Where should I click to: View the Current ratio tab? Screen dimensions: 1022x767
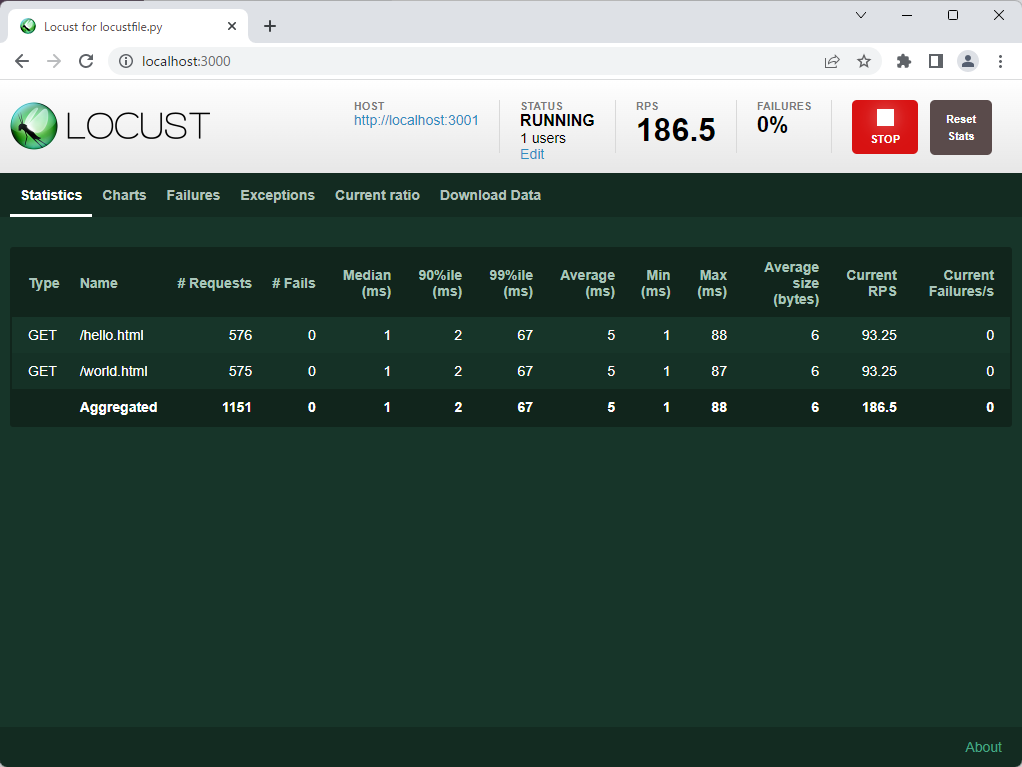pyautogui.click(x=377, y=195)
